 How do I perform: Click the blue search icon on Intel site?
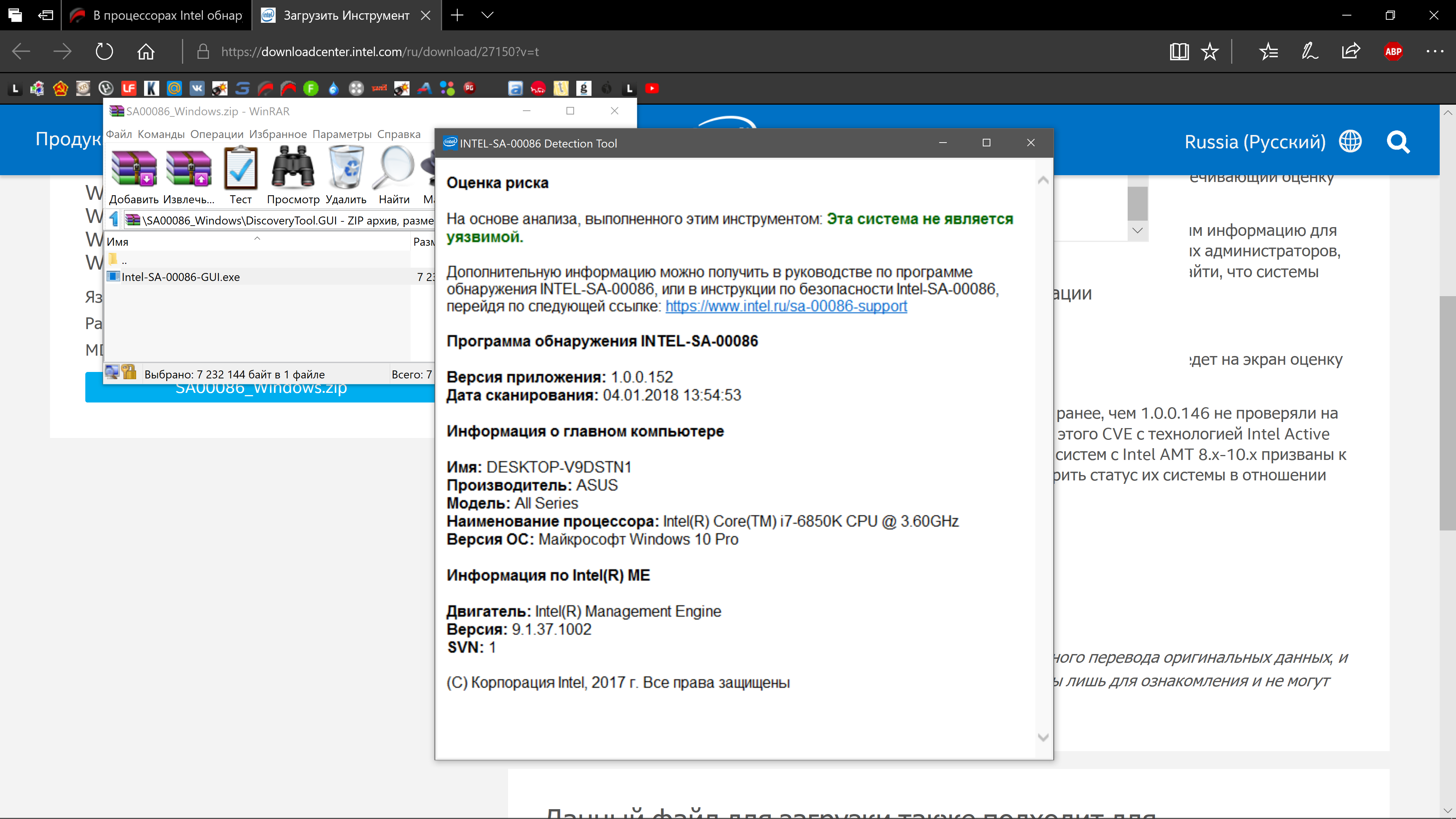coord(1398,142)
